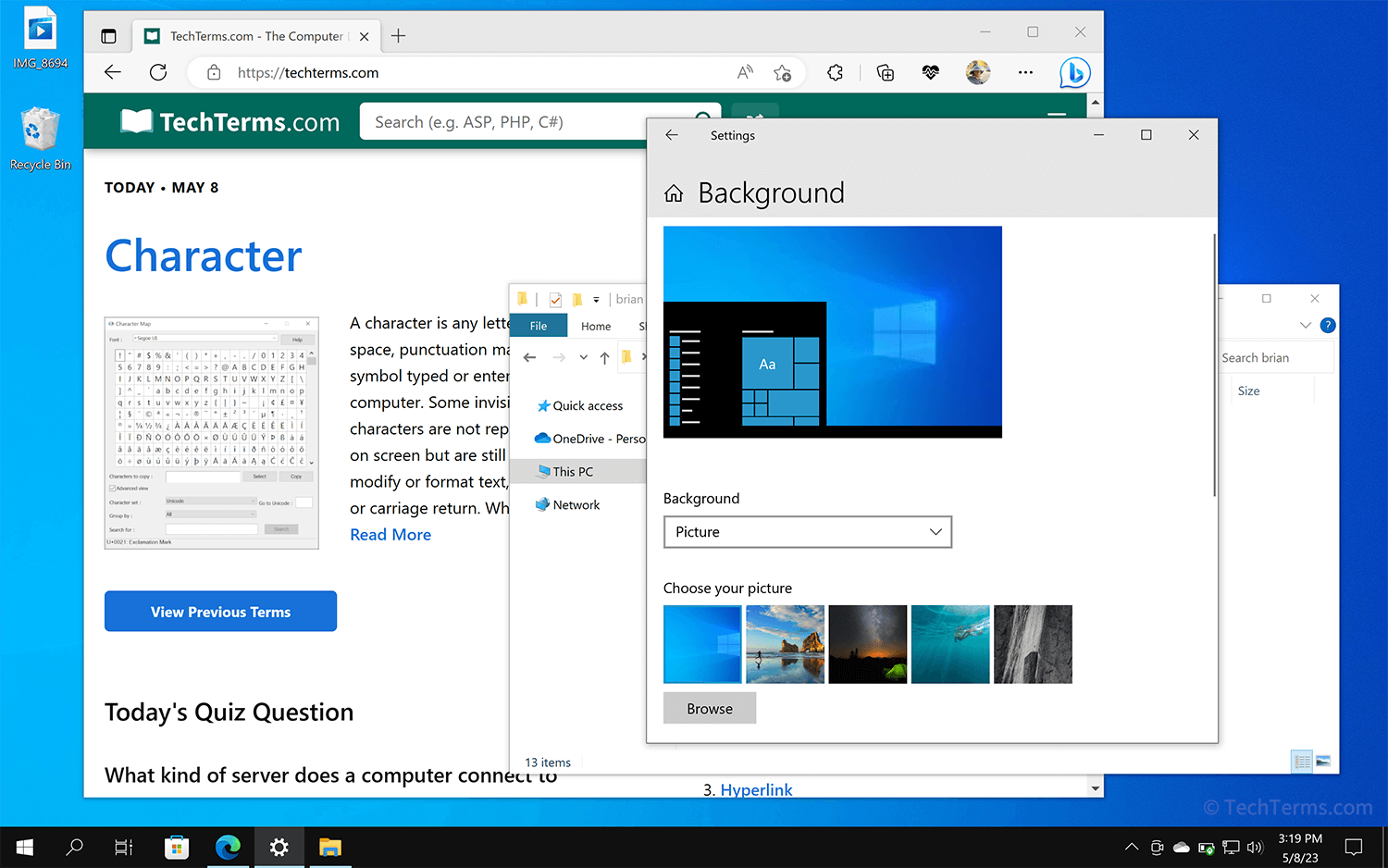This screenshot has width=1388, height=868.
Task: Open Edge Extensions puzzle icon
Action: tap(836, 72)
